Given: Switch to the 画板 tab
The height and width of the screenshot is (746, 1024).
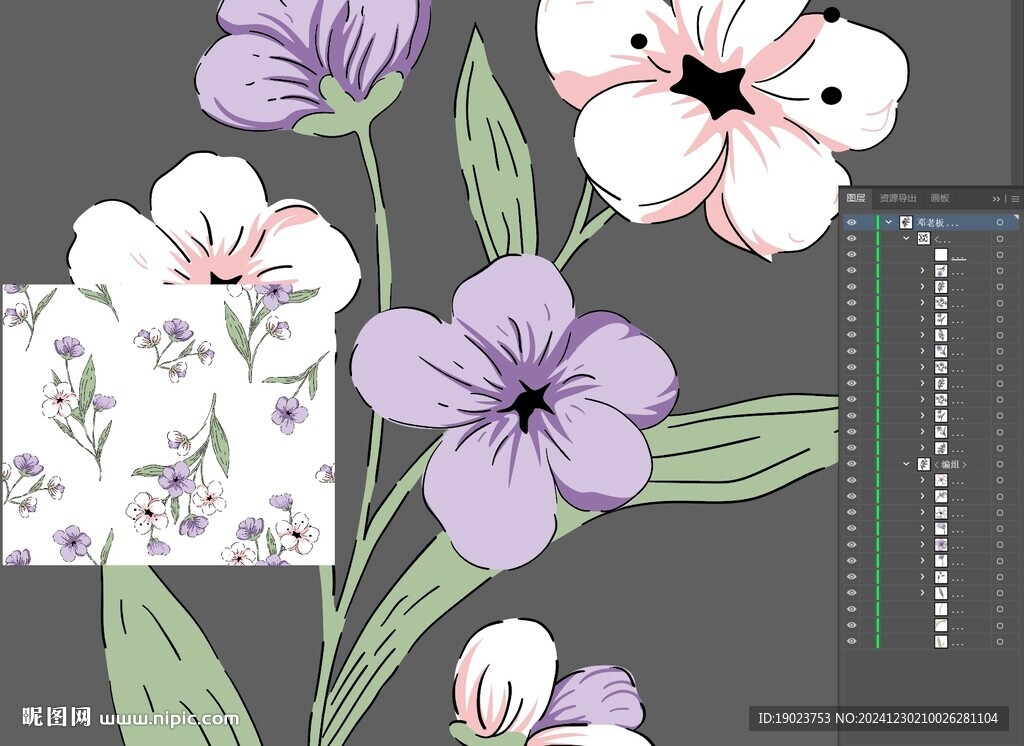Looking at the screenshot, I should click(x=940, y=198).
